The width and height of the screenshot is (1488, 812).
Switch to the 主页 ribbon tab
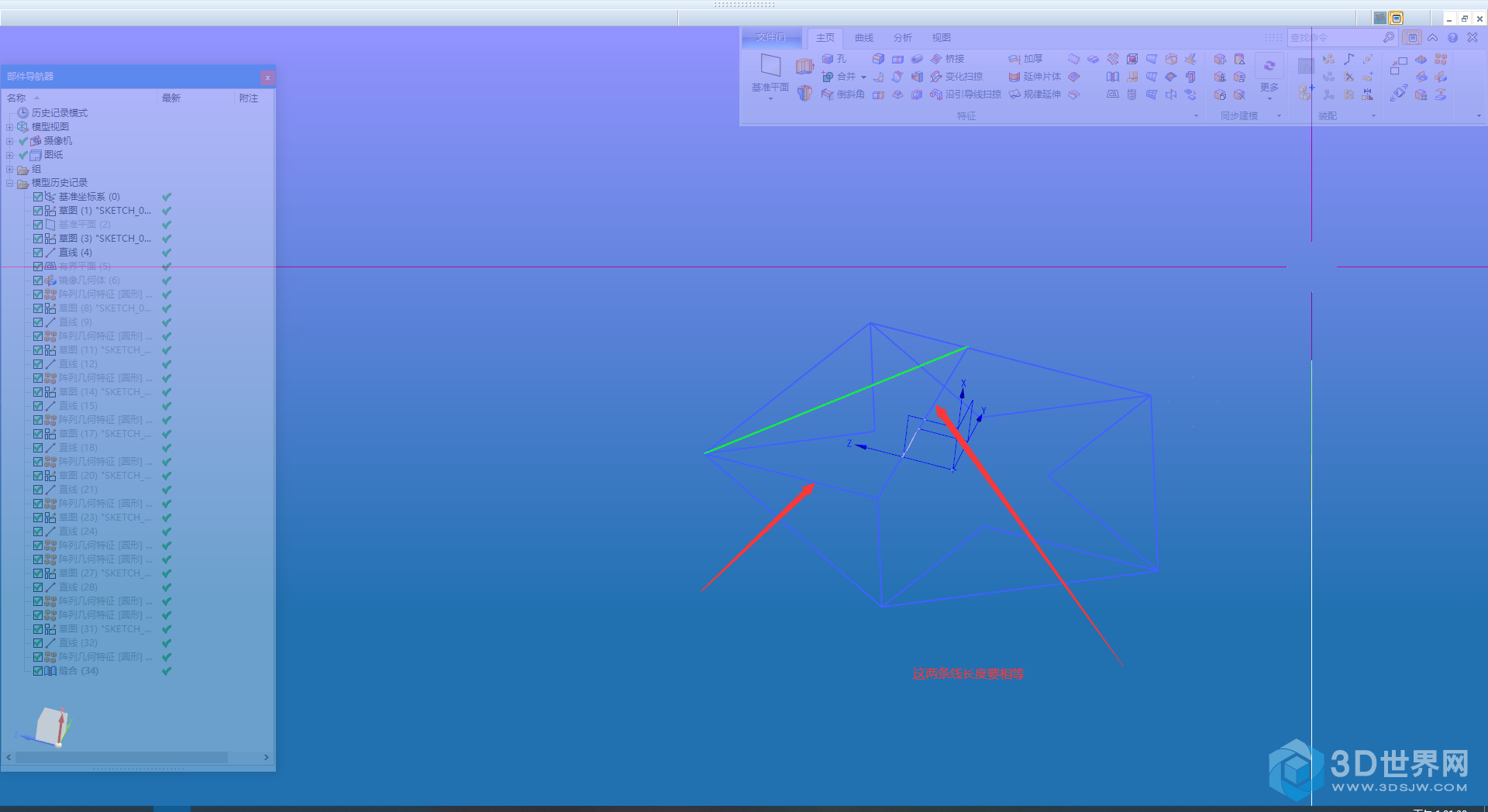coord(825,37)
